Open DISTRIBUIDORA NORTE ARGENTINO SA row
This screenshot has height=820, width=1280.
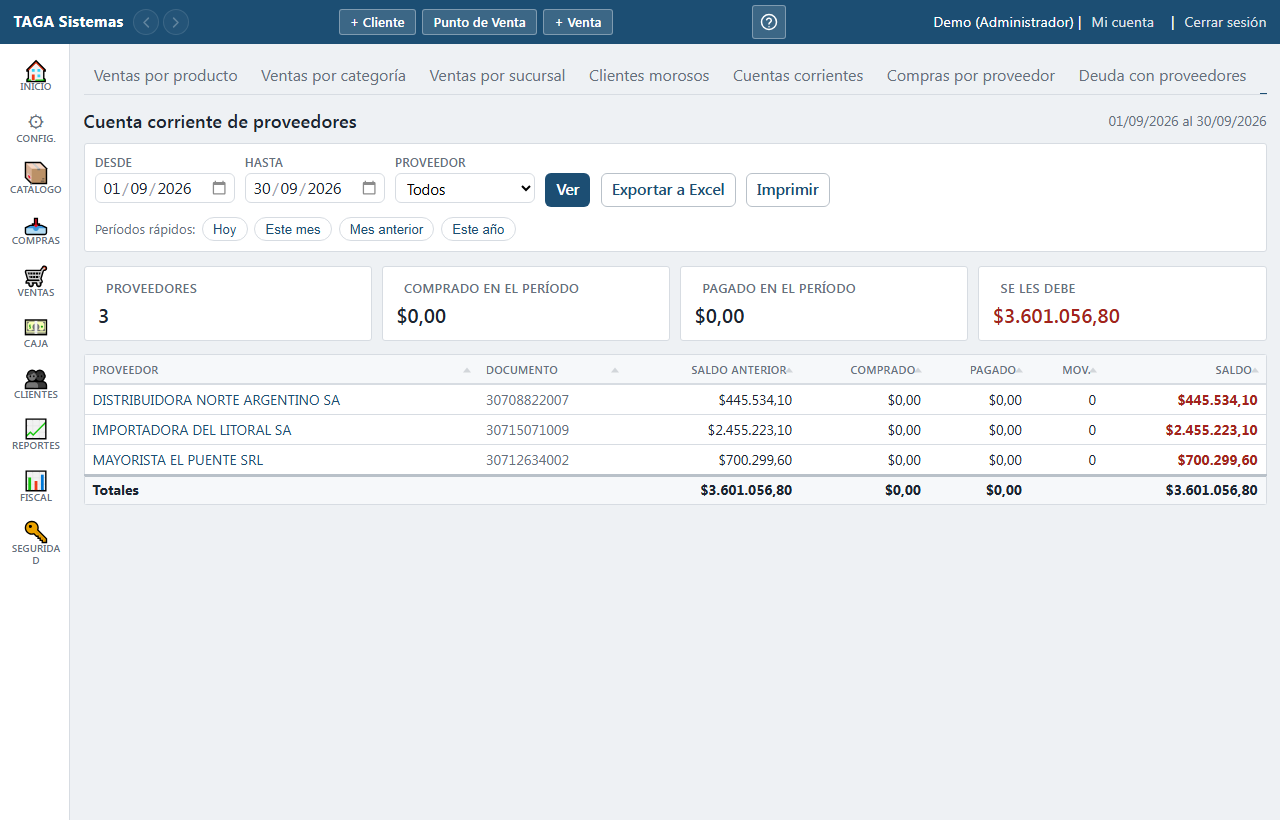tap(675, 400)
